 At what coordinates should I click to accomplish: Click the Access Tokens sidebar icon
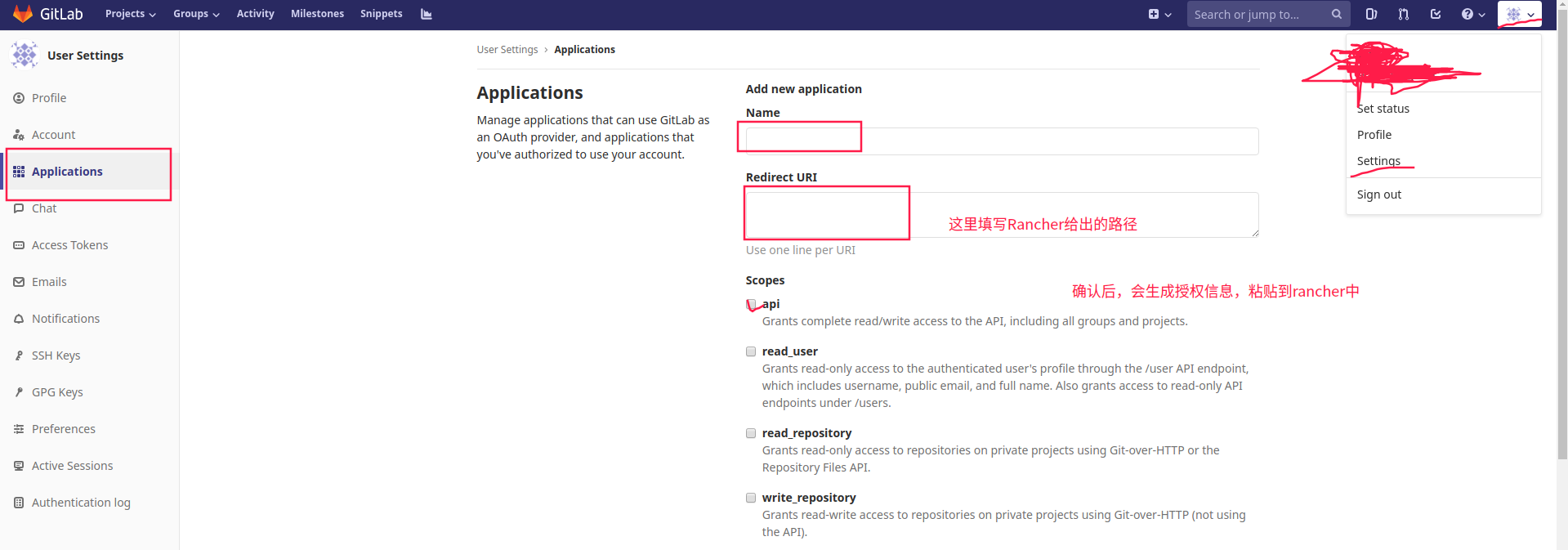point(19,245)
